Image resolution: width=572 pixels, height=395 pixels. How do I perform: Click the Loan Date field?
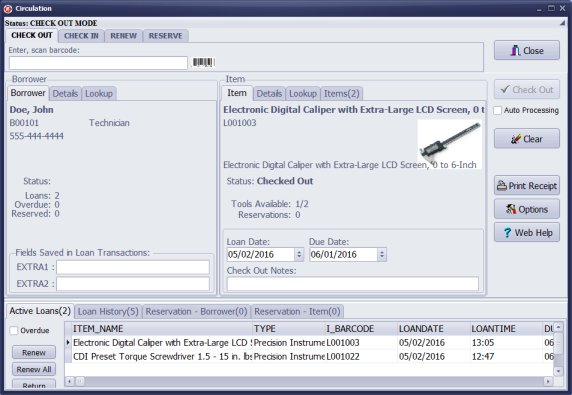(x=260, y=254)
